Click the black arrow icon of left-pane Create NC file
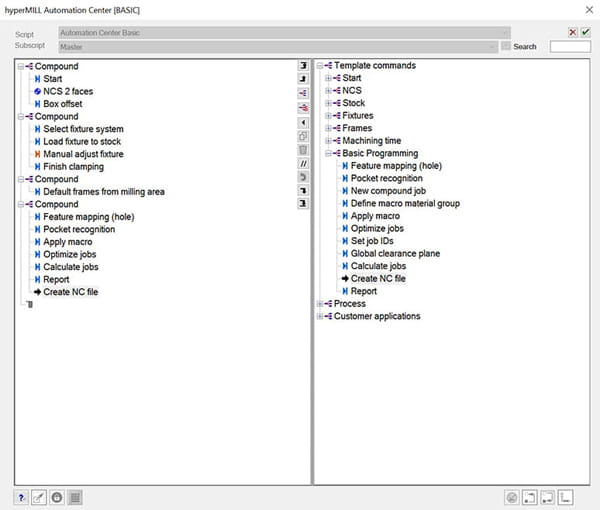 tap(38, 292)
